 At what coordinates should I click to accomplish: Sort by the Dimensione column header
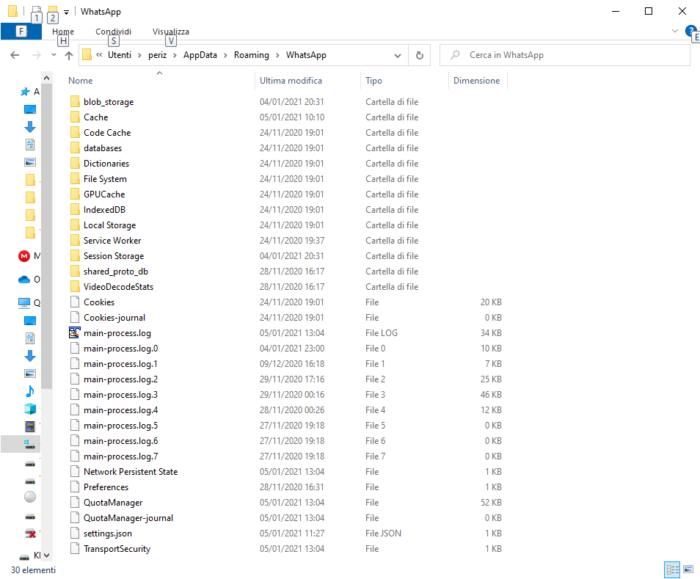pos(476,81)
